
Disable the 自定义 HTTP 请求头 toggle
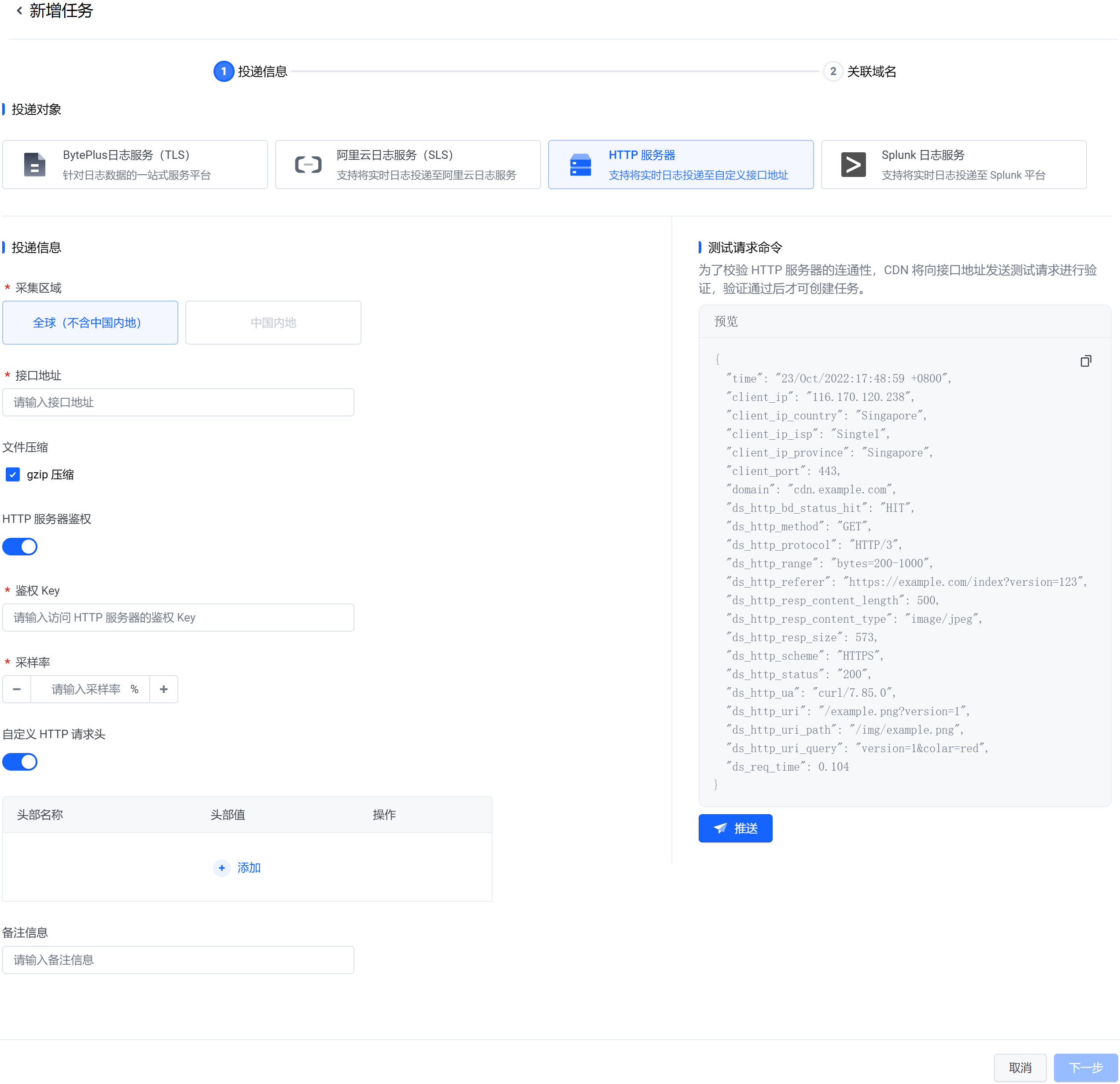[x=20, y=762]
